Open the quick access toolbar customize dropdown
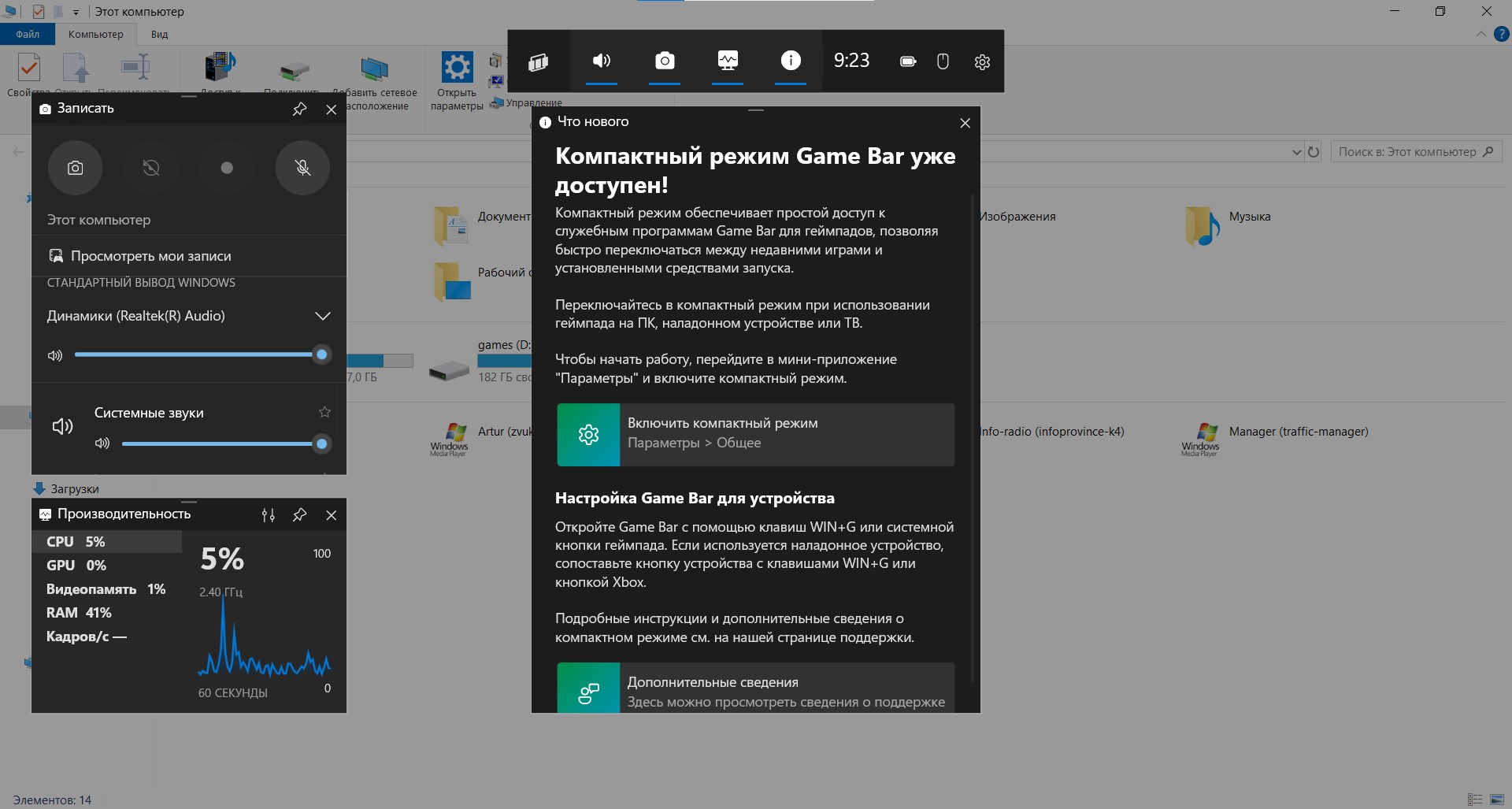1512x809 pixels. [76, 13]
